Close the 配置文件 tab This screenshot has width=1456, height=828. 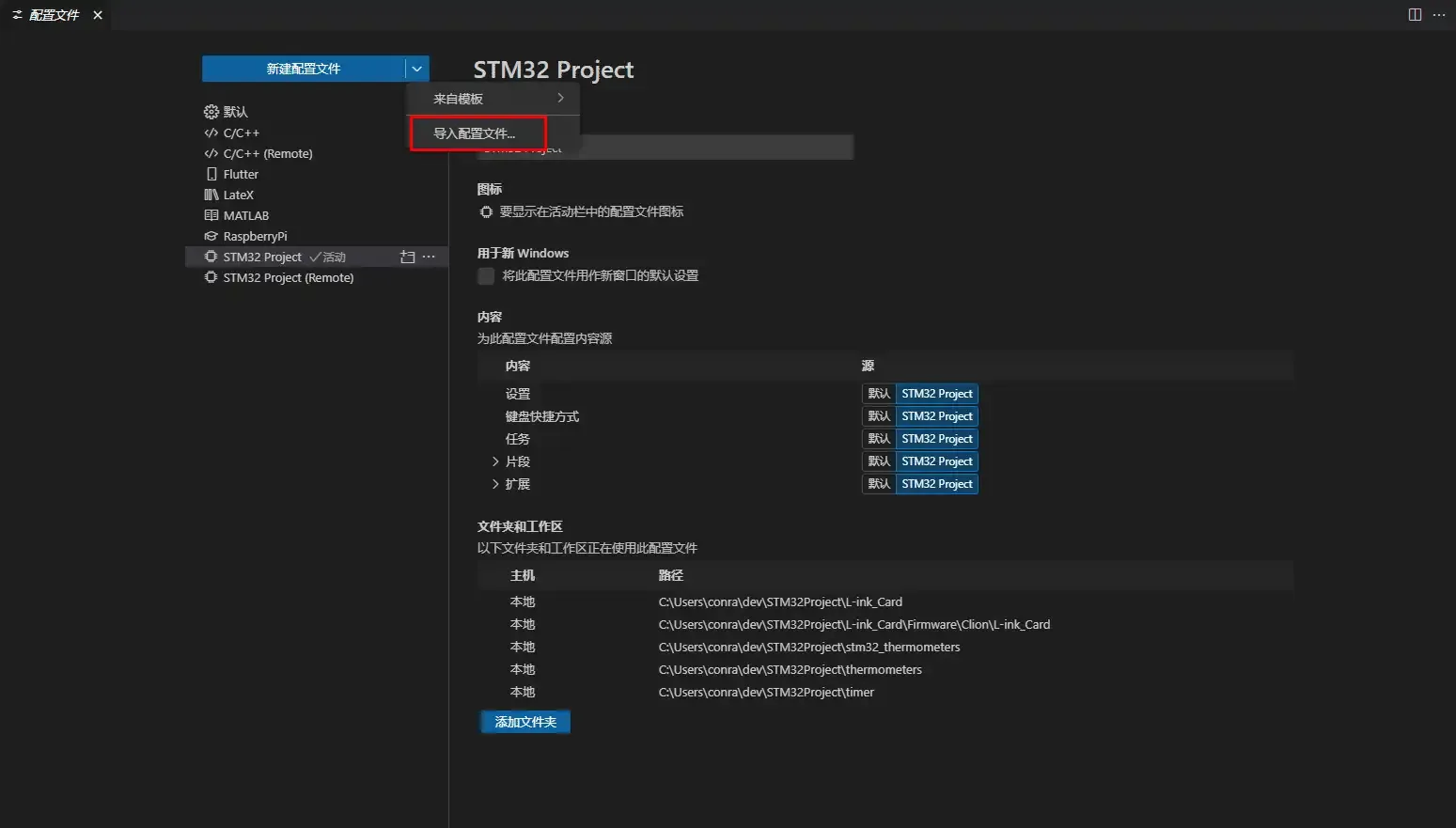(98, 15)
